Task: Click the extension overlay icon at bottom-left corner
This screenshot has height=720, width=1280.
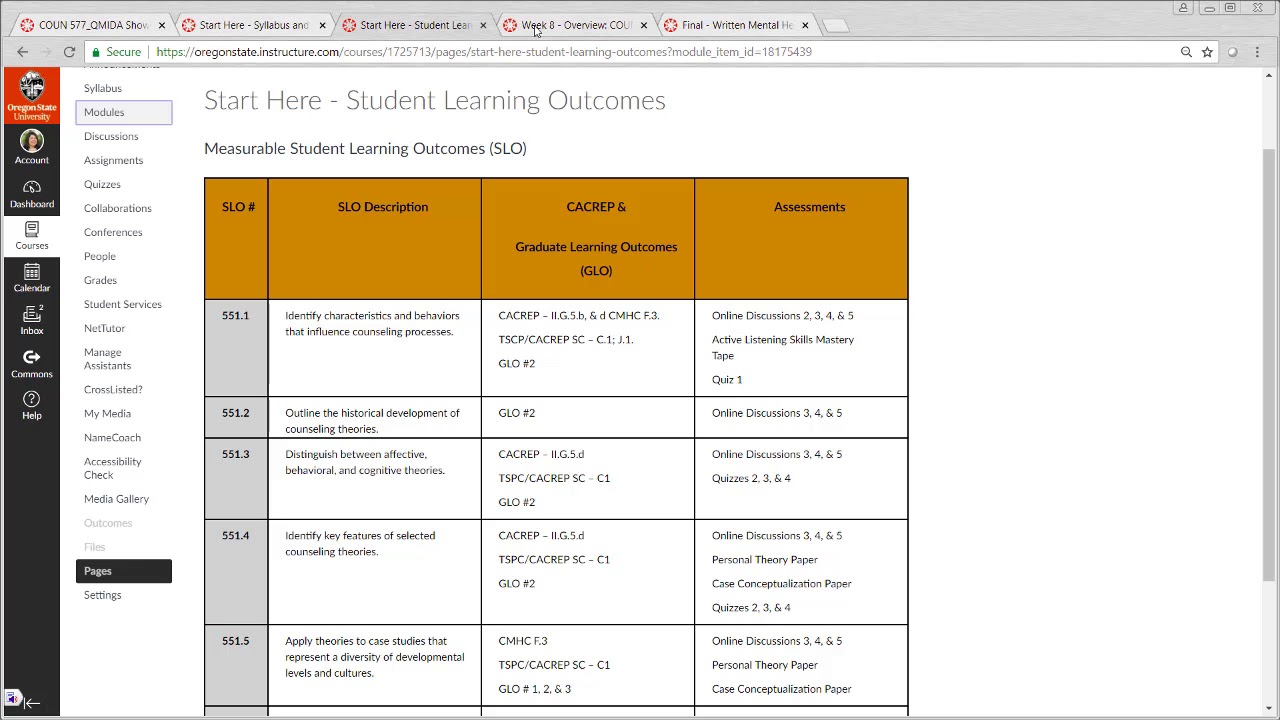Action: [12, 698]
